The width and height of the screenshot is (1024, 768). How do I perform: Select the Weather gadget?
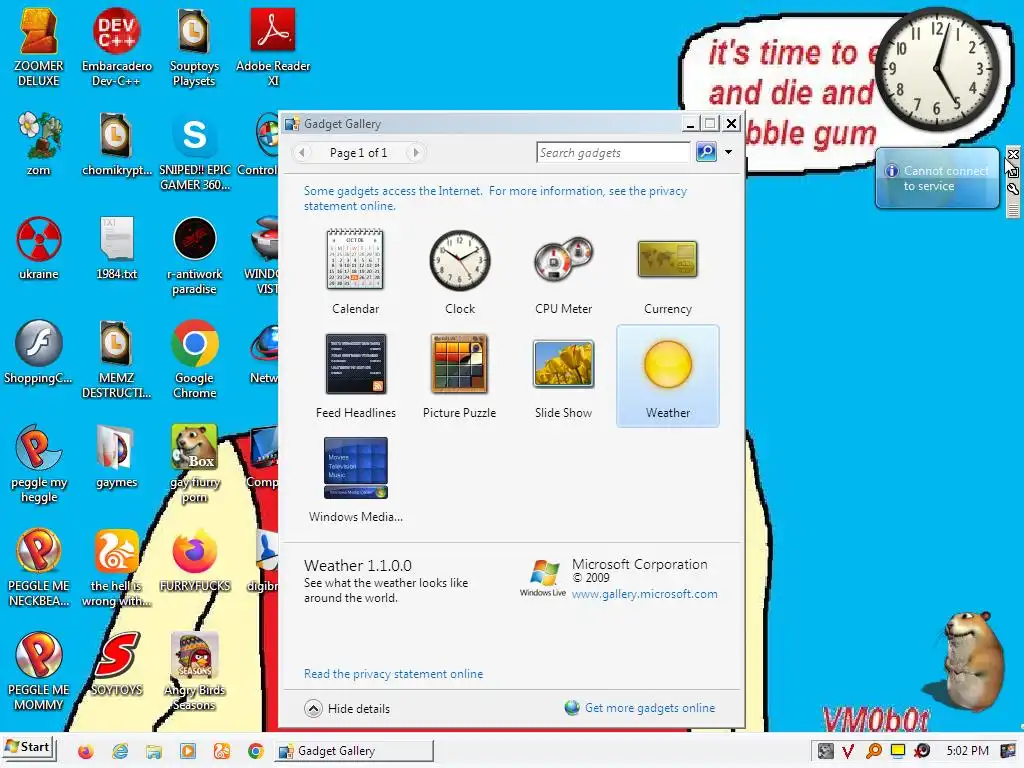tap(667, 376)
